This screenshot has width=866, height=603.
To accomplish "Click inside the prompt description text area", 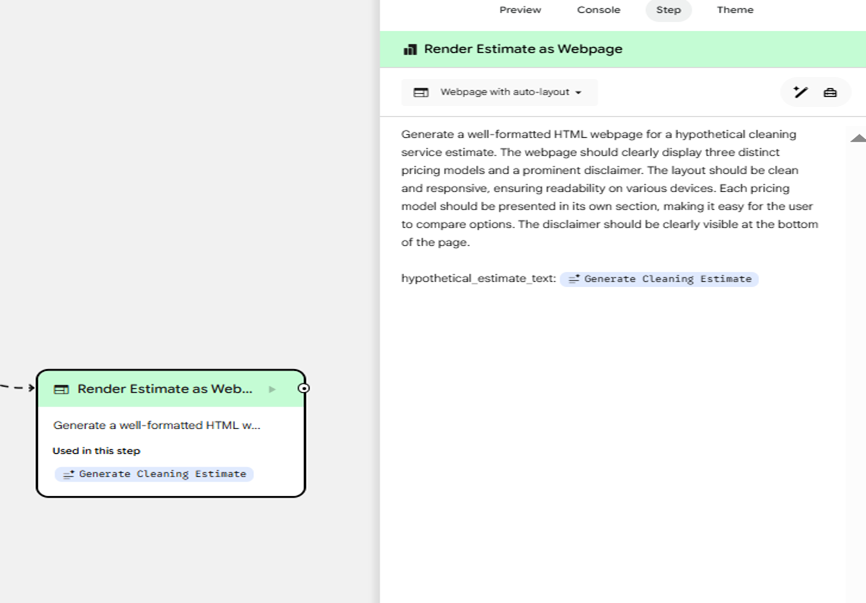I will tap(609, 188).
